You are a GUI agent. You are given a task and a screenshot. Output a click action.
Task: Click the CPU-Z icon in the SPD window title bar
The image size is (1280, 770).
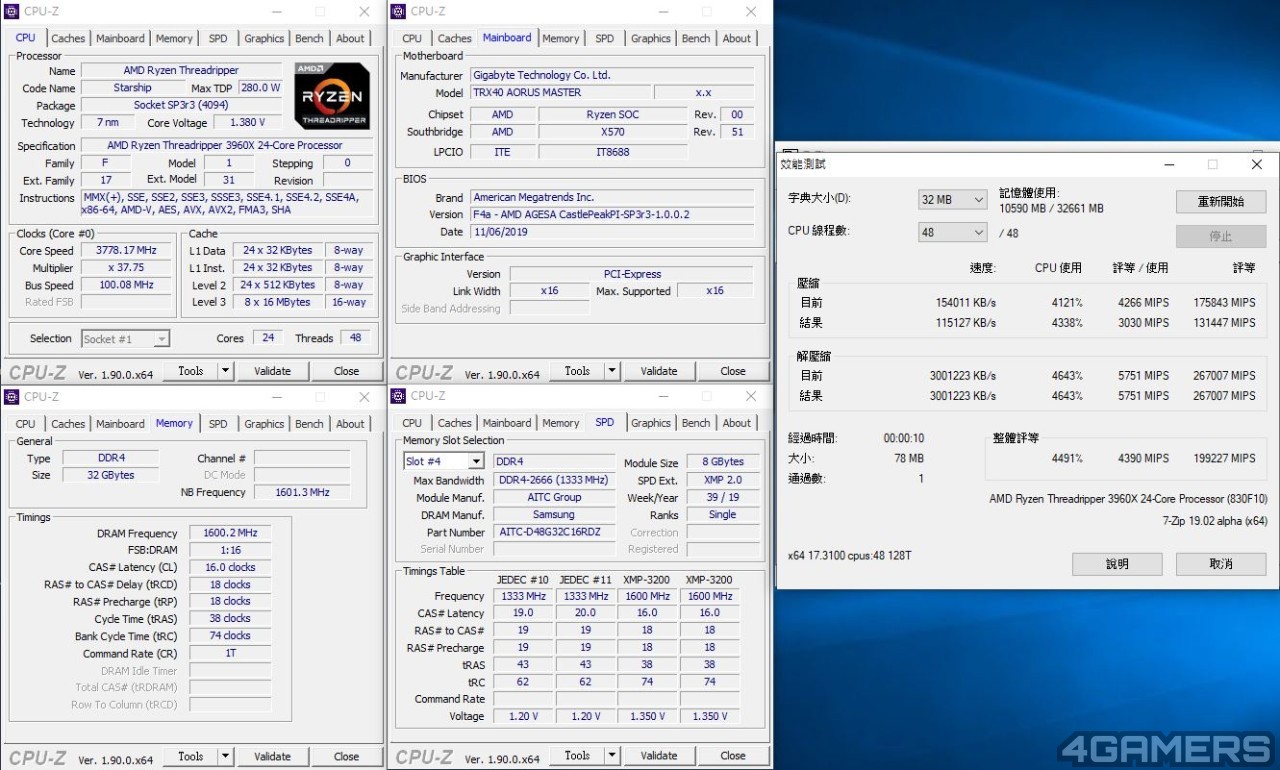398,396
